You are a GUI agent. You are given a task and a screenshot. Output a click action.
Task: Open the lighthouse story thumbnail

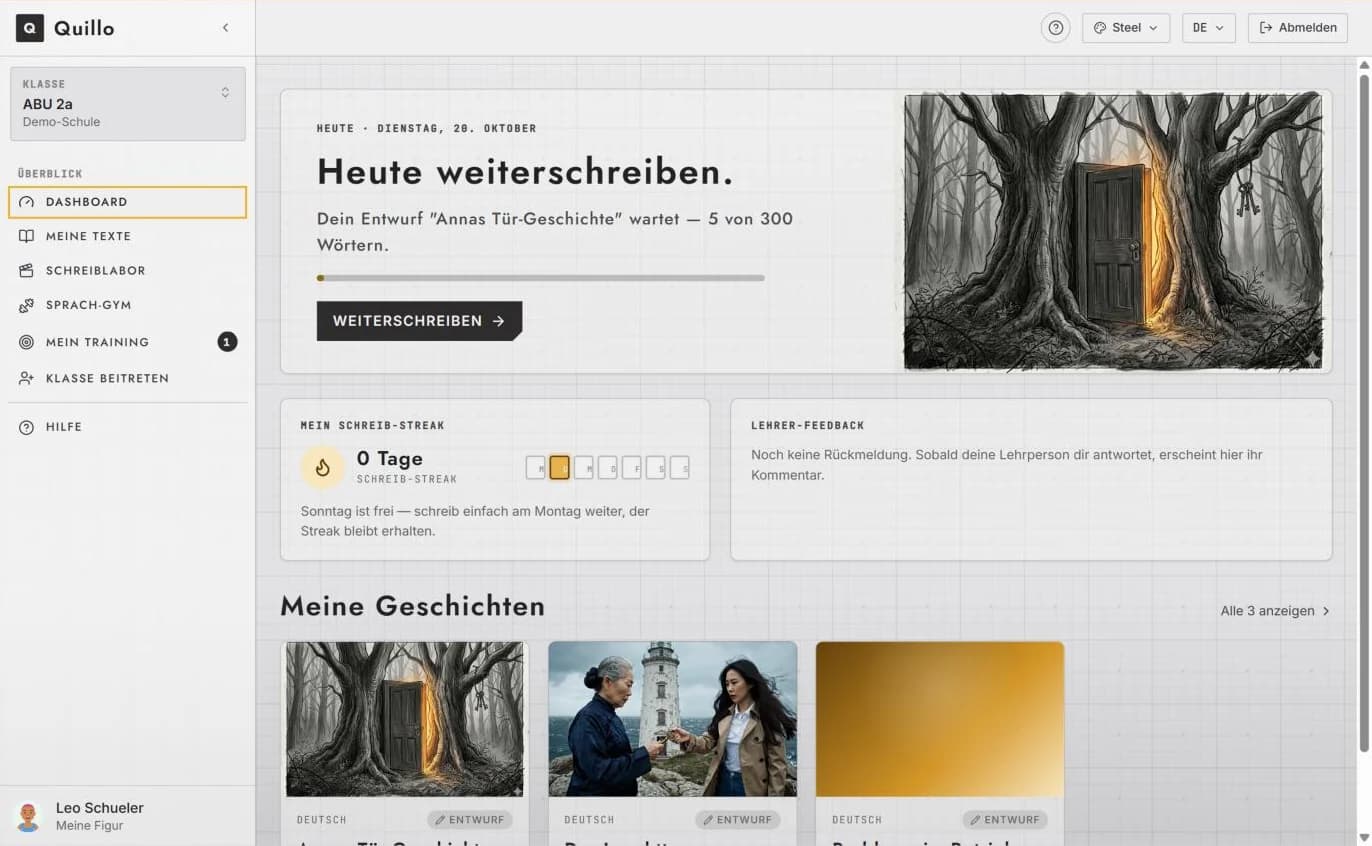pos(672,719)
